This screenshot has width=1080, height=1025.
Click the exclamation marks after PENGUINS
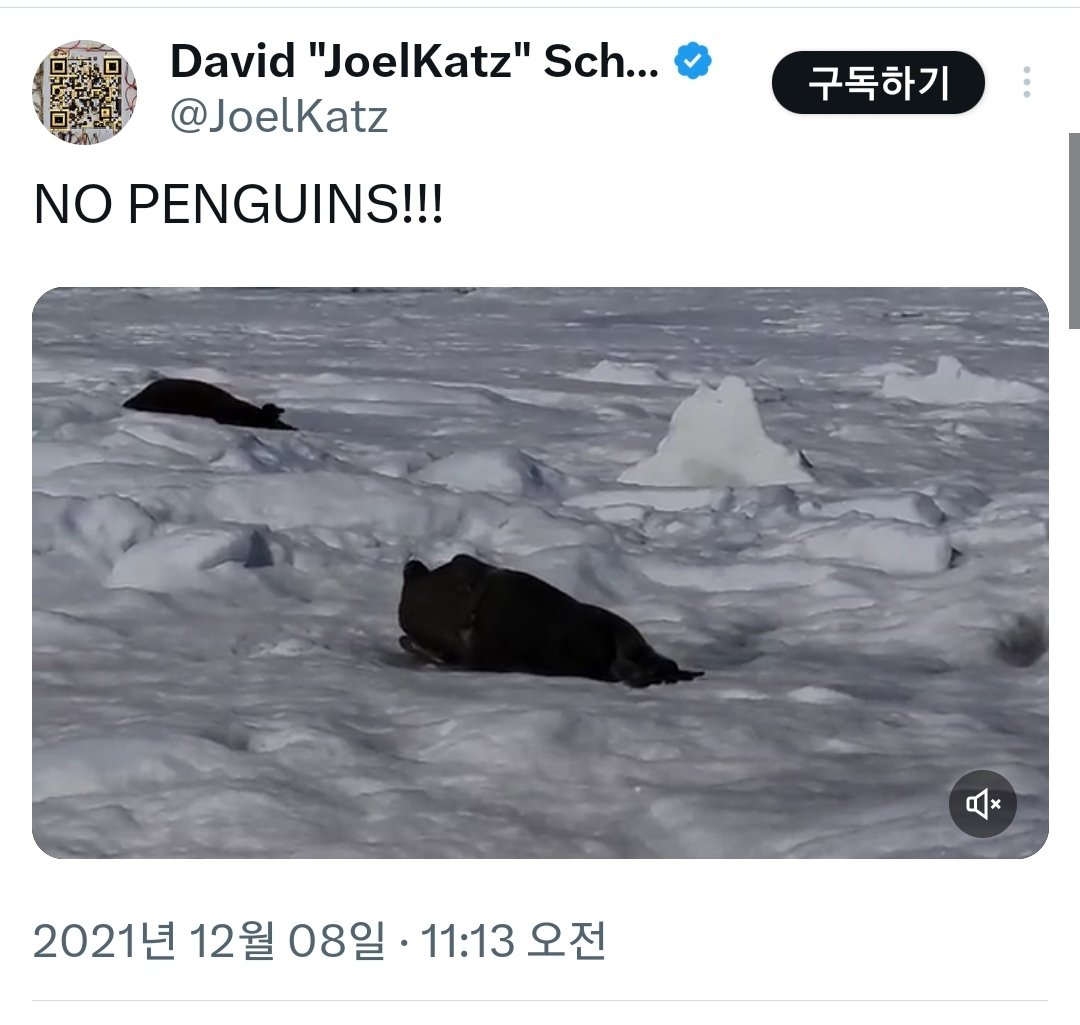pos(422,204)
